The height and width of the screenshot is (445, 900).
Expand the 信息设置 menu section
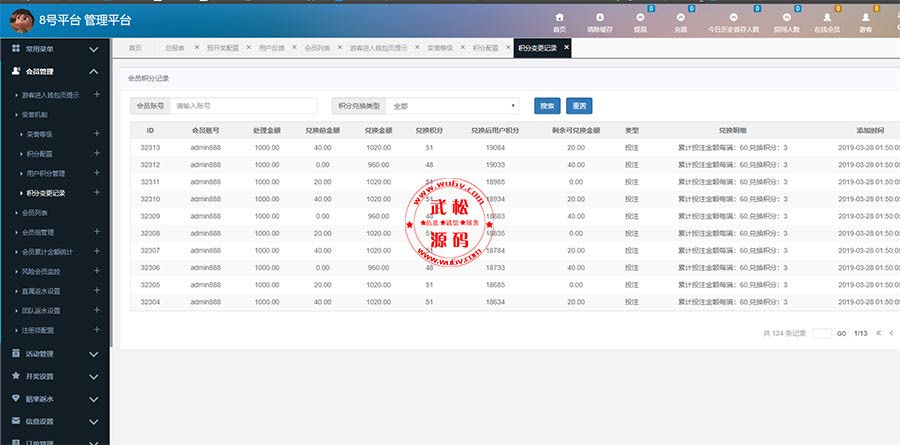pyautogui.click(x=55, y=421)
